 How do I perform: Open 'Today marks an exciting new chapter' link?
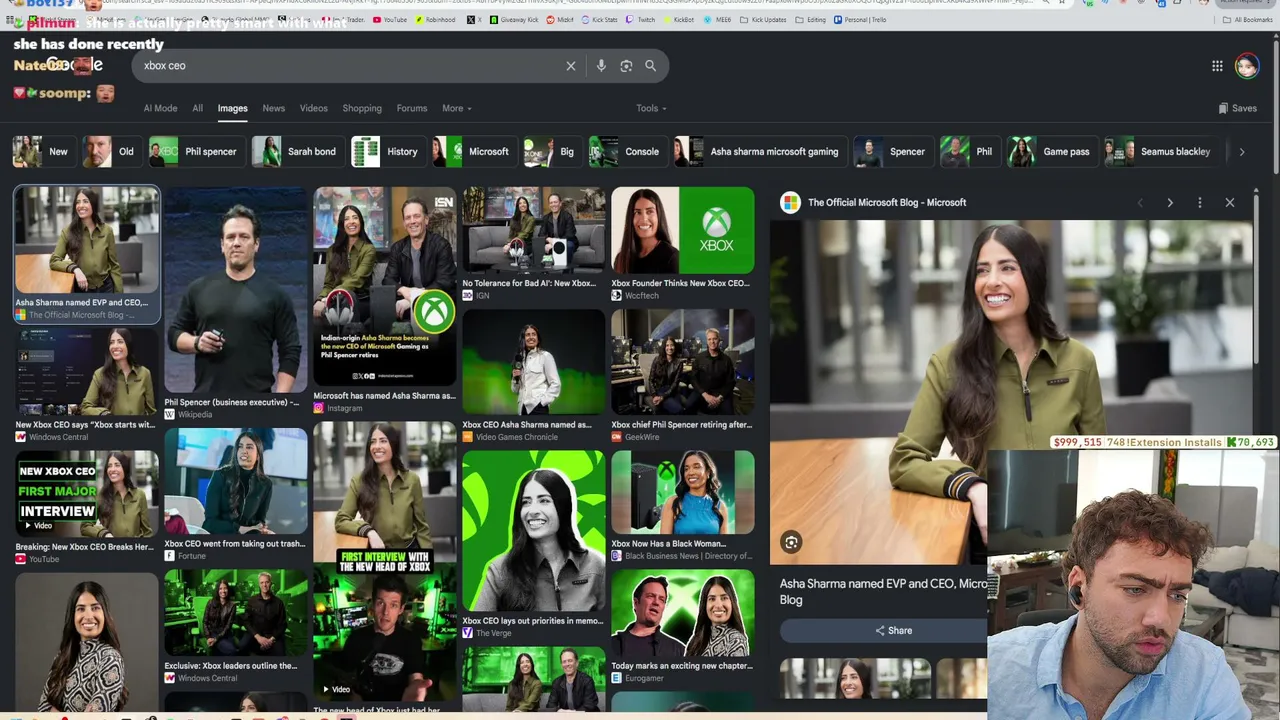(682, 665)
